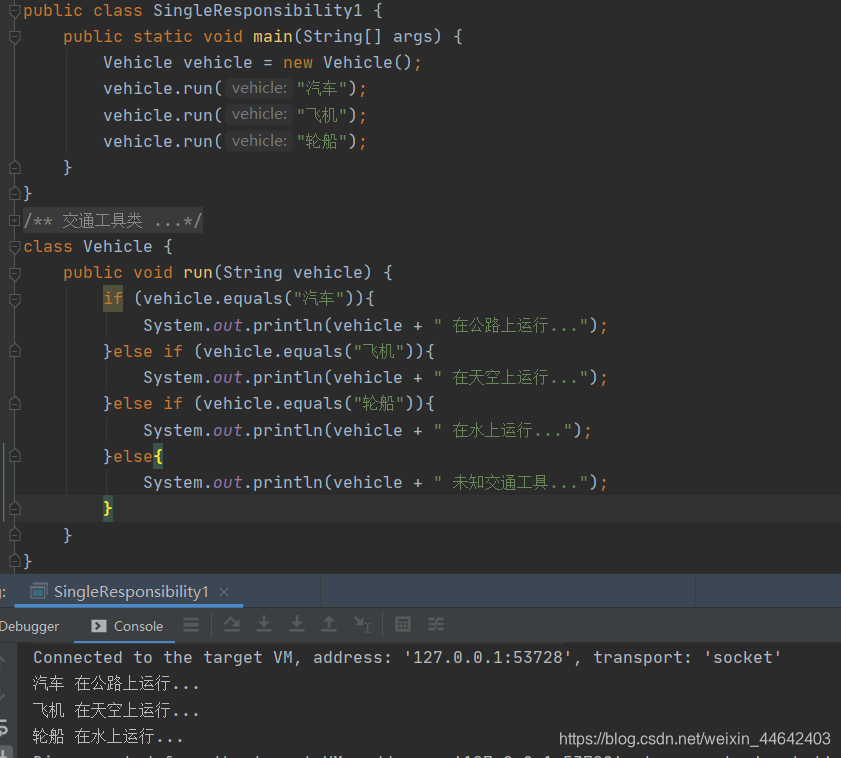The width and height of the screenshot is (841, 758).
Task: Click the 'Connected to the target VM' console line
Action: [407, 658]
